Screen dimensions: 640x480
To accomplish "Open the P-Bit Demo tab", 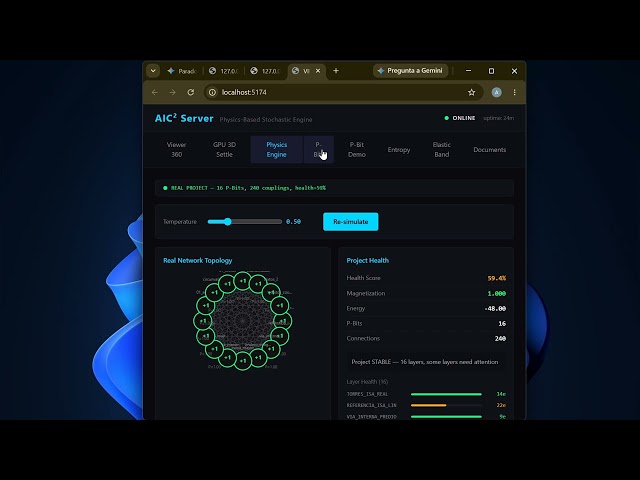I will (357, 149).
